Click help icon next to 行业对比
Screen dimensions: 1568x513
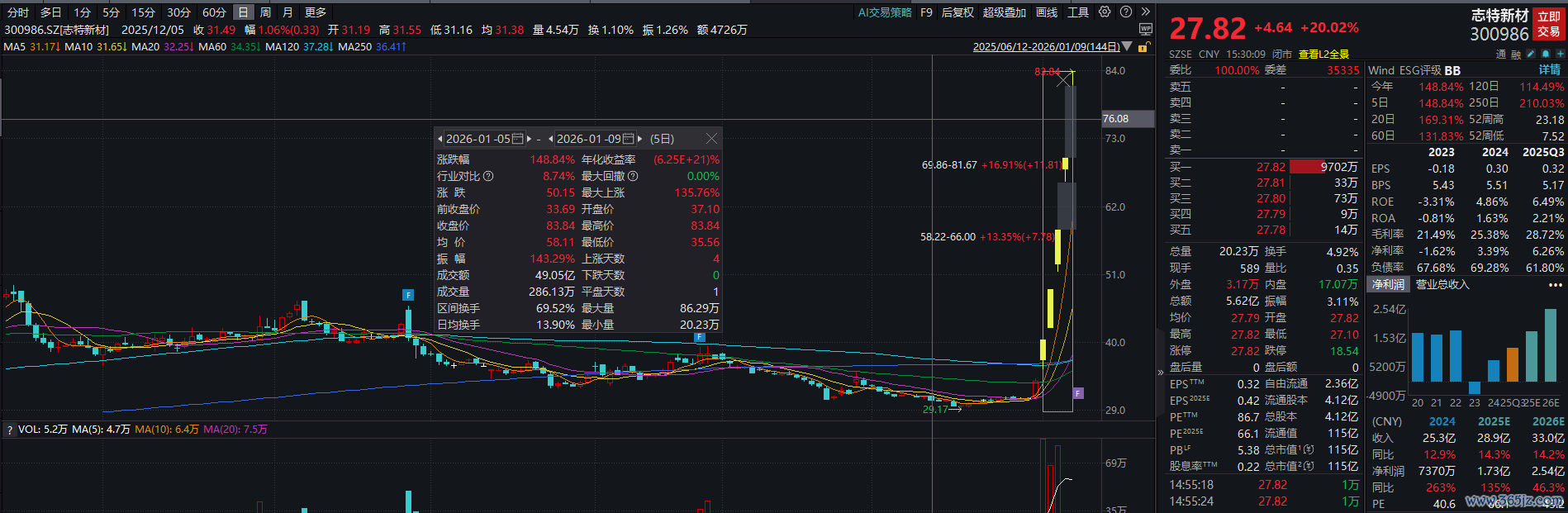(x=488, y=176)
